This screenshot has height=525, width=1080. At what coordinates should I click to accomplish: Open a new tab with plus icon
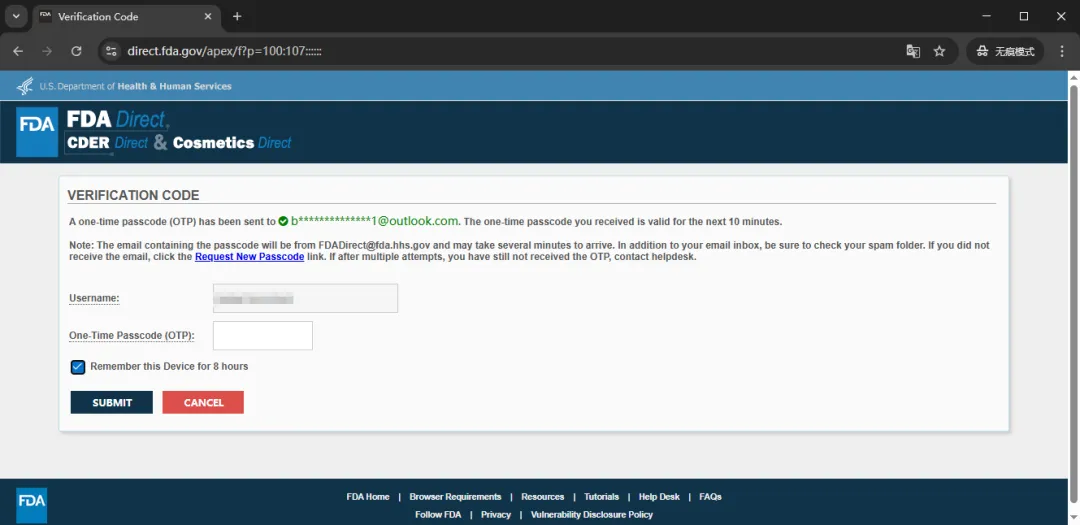pos(237,17)
